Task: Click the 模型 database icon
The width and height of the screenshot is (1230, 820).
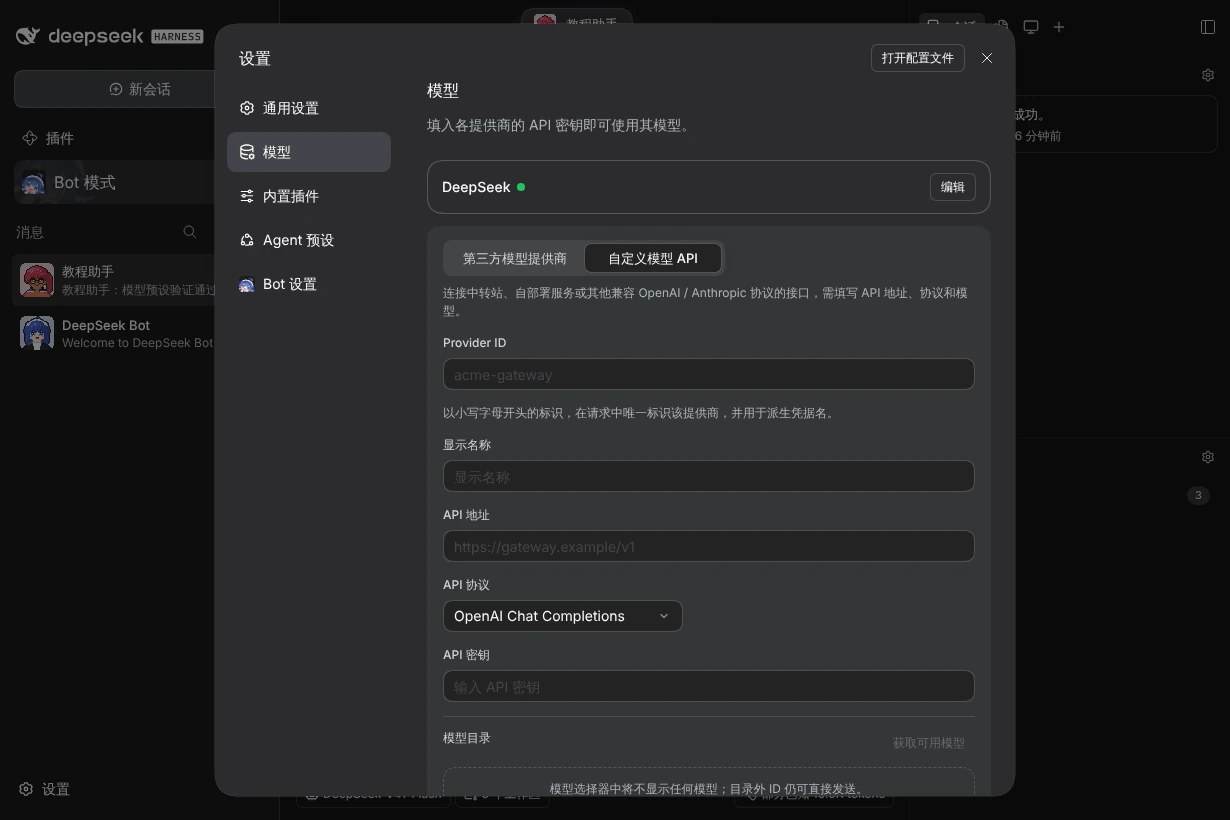Action: tap(247, 152)
